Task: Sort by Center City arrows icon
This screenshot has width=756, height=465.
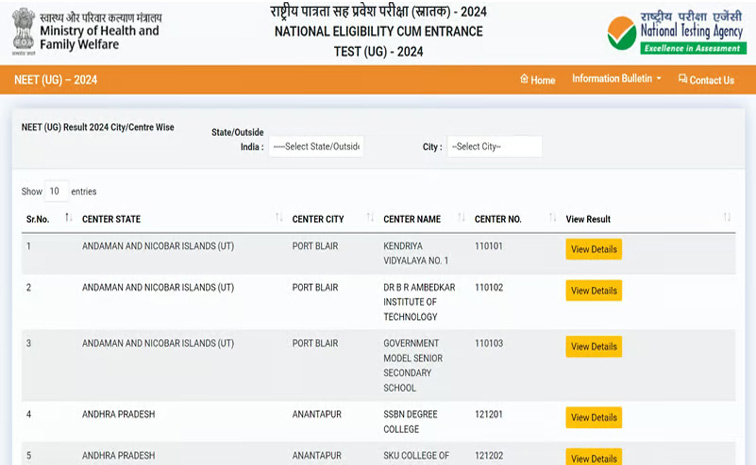Action: (370, 218)
